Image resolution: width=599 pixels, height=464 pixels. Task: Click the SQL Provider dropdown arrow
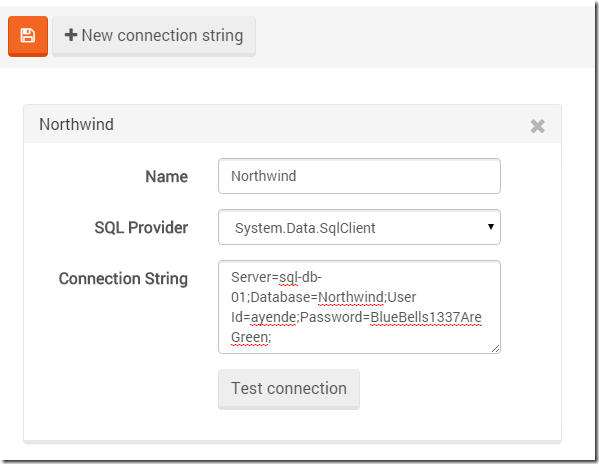tap(491, 227)
